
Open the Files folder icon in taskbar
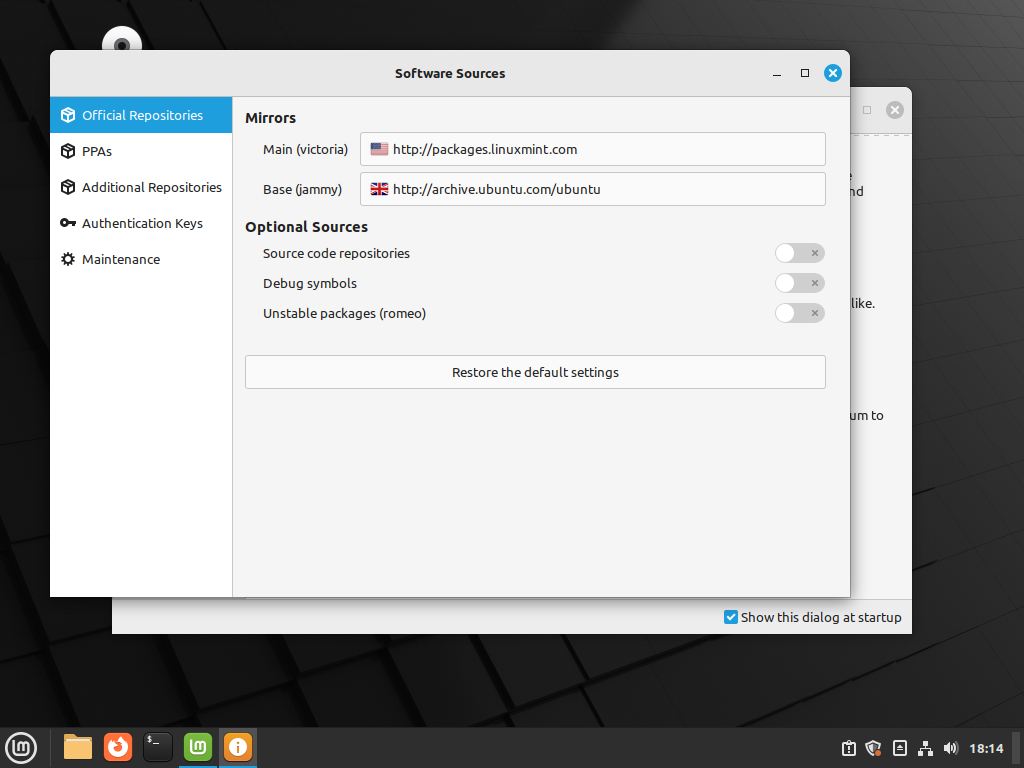click(x=78, y=746)
